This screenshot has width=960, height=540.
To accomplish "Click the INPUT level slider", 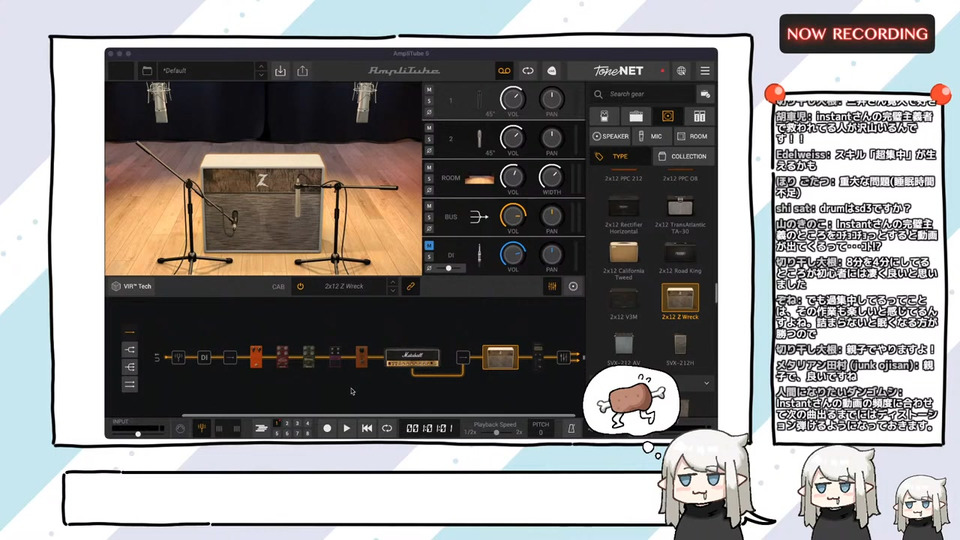I will (138, 433).
